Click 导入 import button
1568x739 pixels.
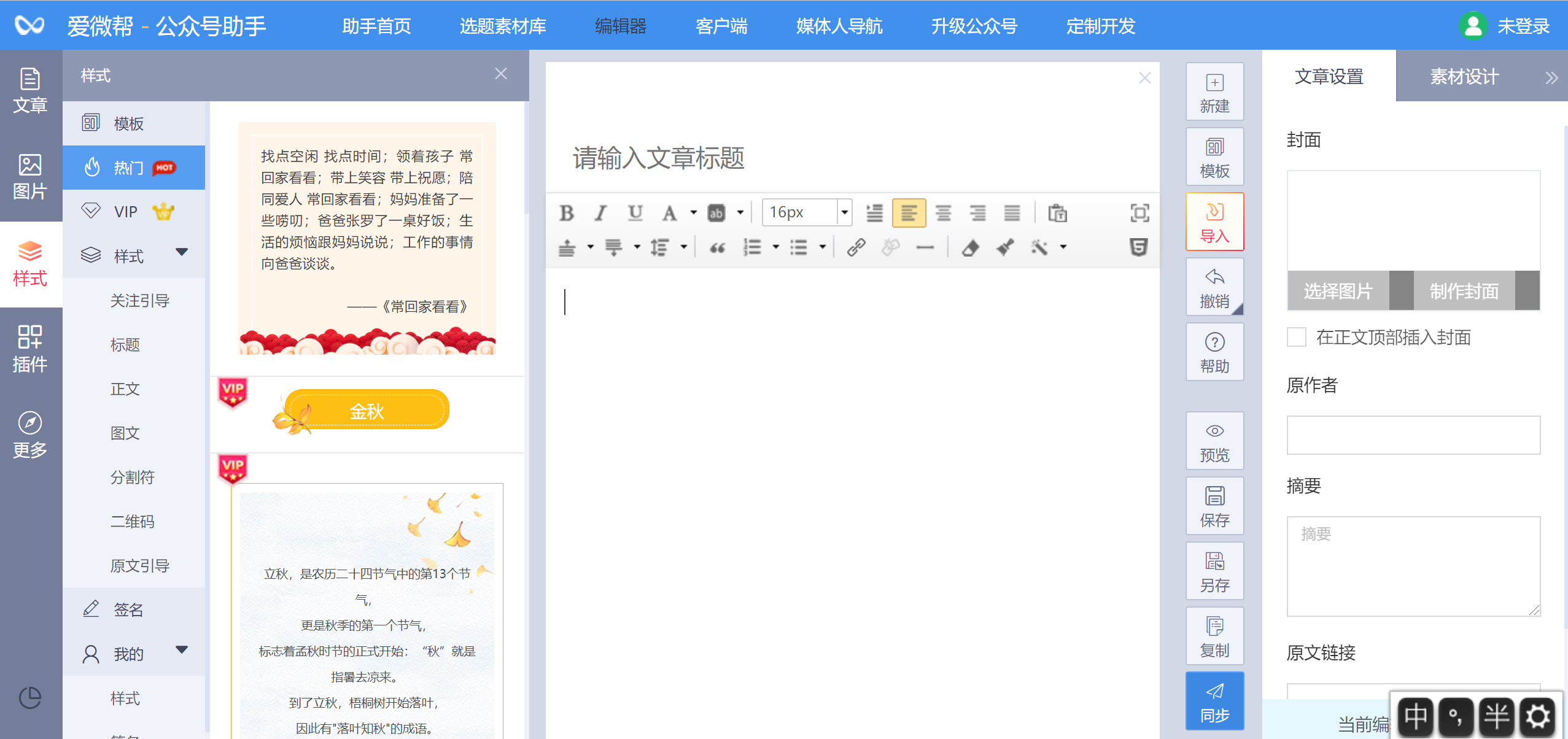1214,222
